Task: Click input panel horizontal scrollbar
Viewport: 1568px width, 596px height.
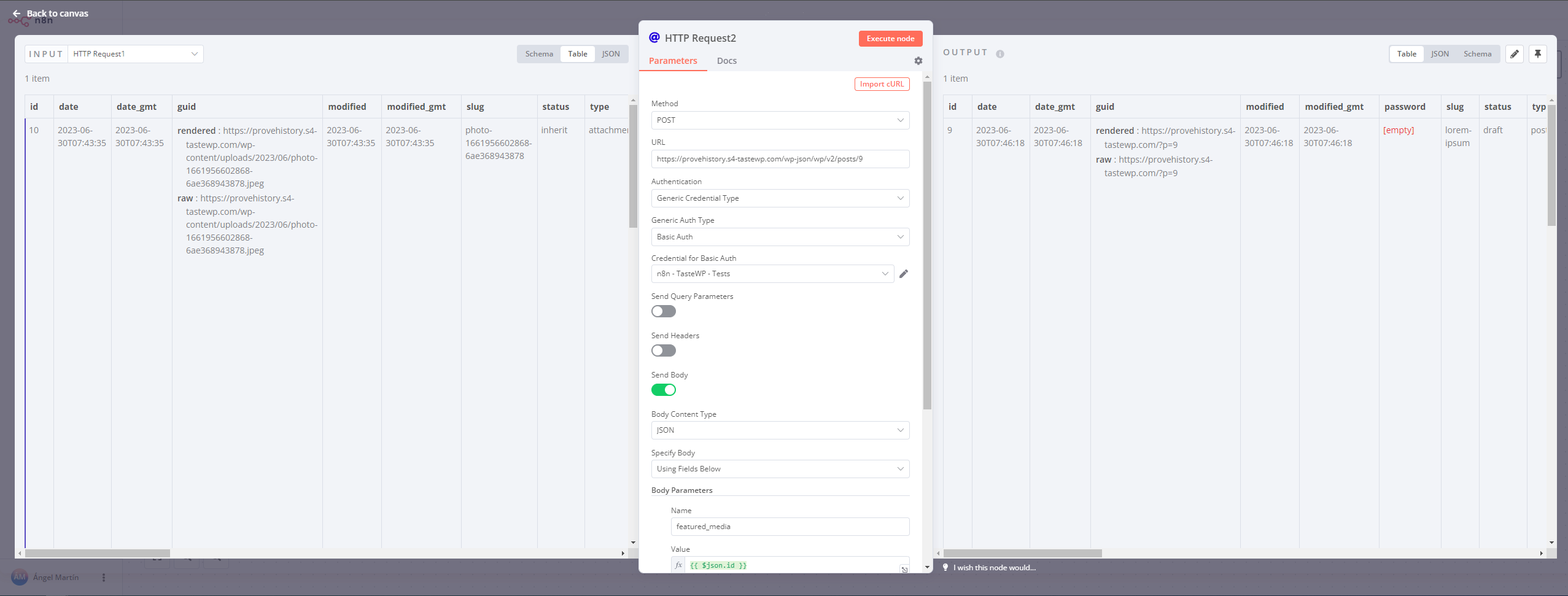Action: pyautogui.click(x=98, y=553)
